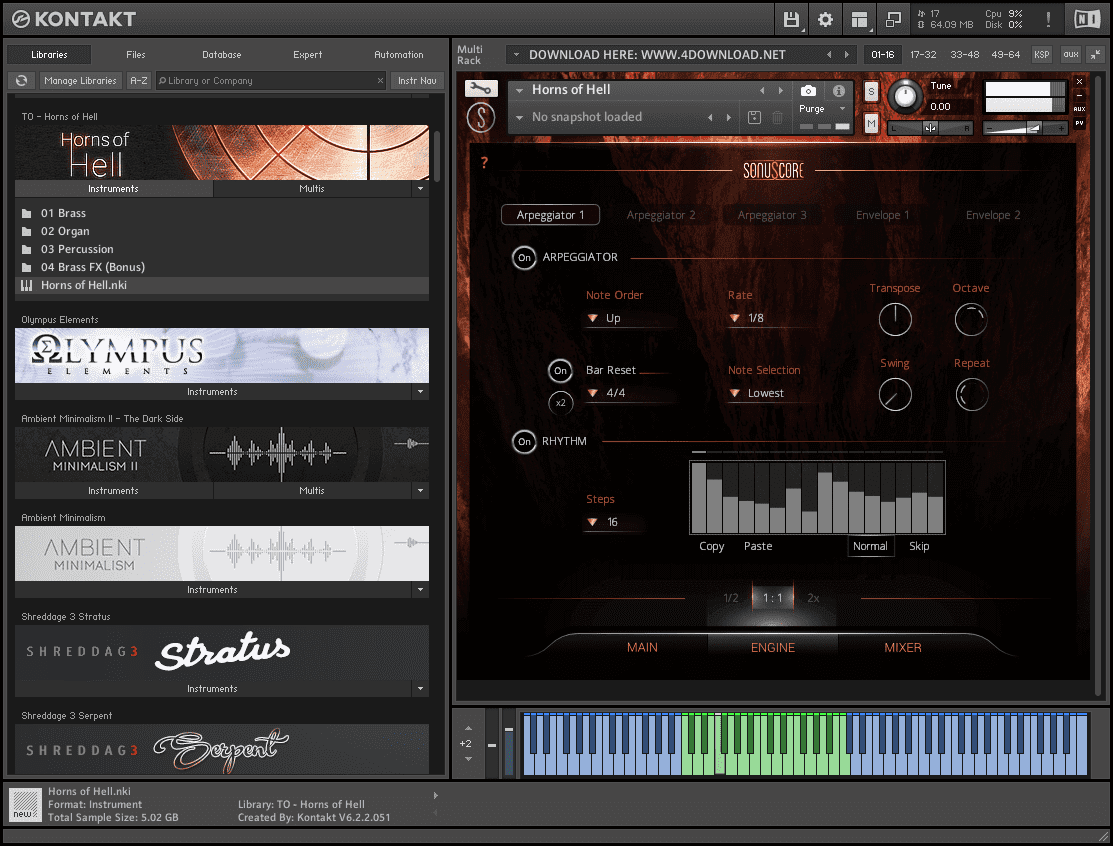The image size is (1113, 846).
Task: Click Manage Libraries button
Action: (80, 81)
